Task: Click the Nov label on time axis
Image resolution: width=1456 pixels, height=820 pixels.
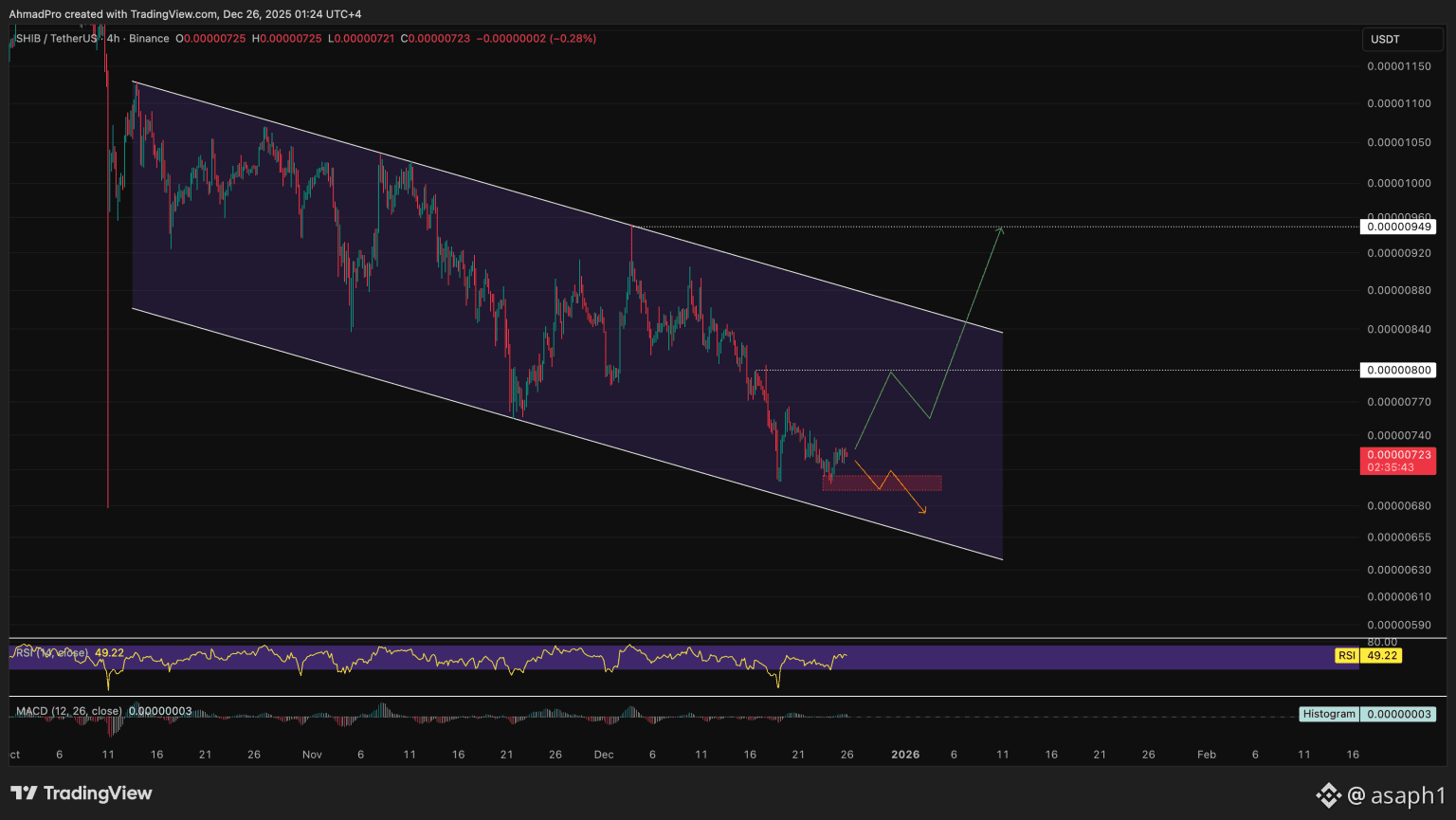Action: pos(312,755)
